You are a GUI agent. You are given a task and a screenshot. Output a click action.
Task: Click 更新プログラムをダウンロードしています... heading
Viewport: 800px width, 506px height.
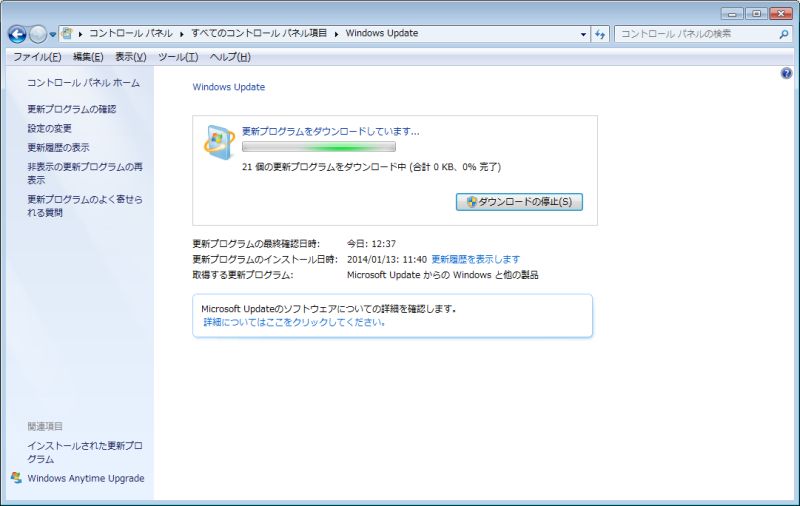tap(330, 132)
